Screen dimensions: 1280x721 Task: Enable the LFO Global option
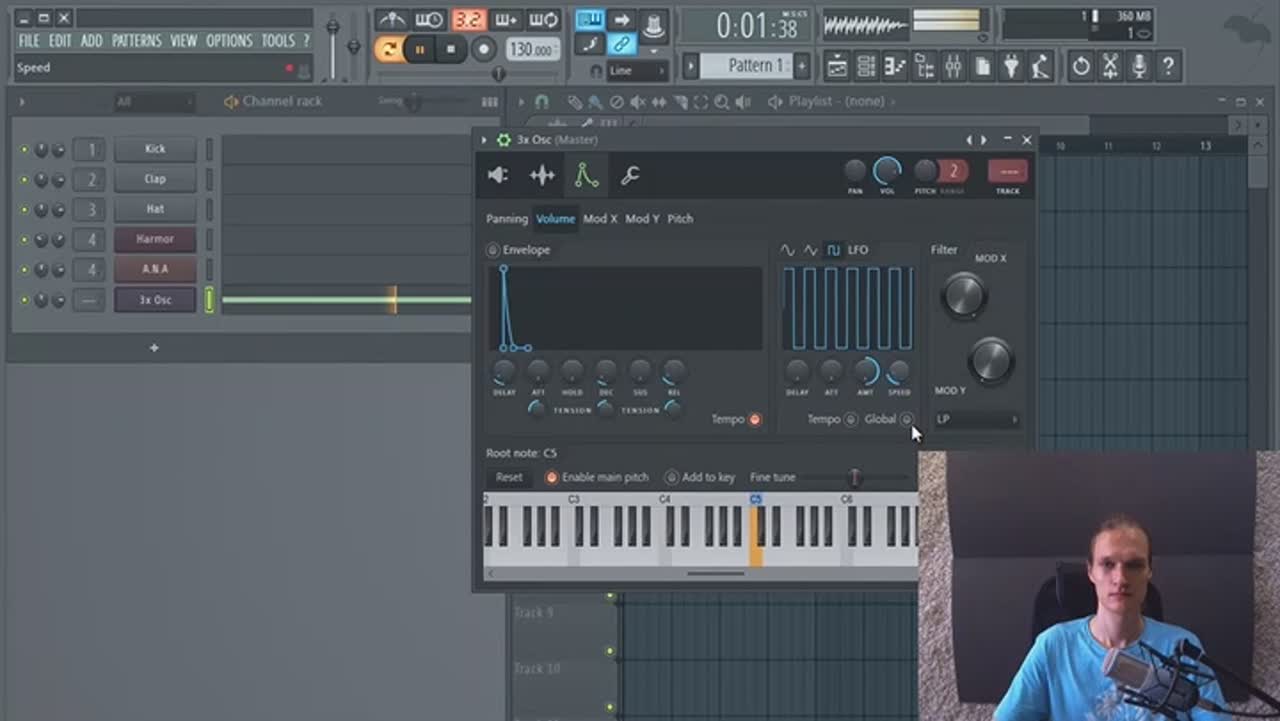906,419
